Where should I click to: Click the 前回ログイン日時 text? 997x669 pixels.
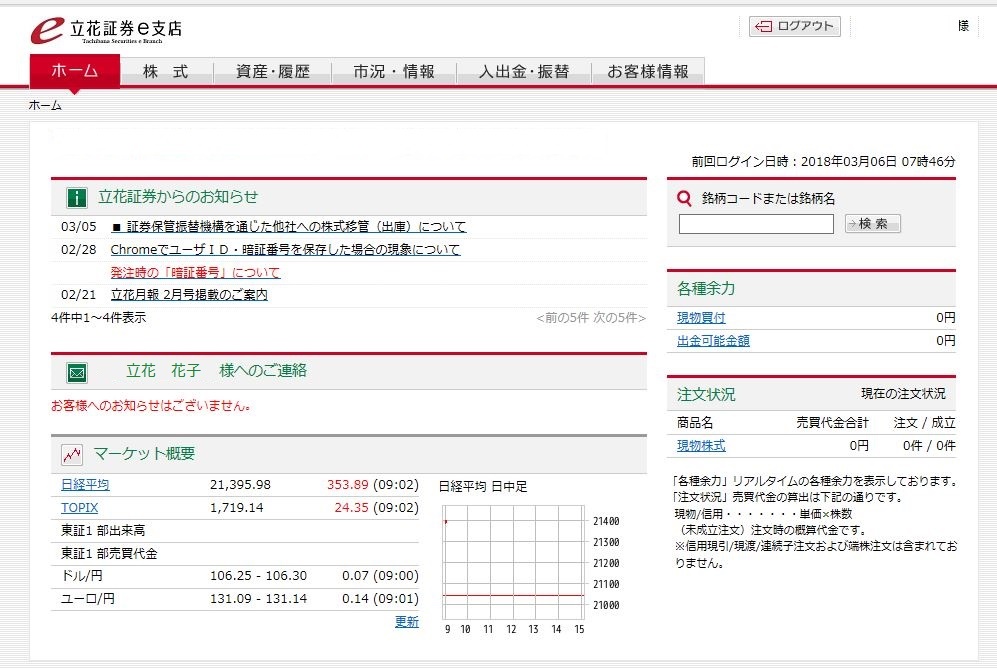(823, 162)
